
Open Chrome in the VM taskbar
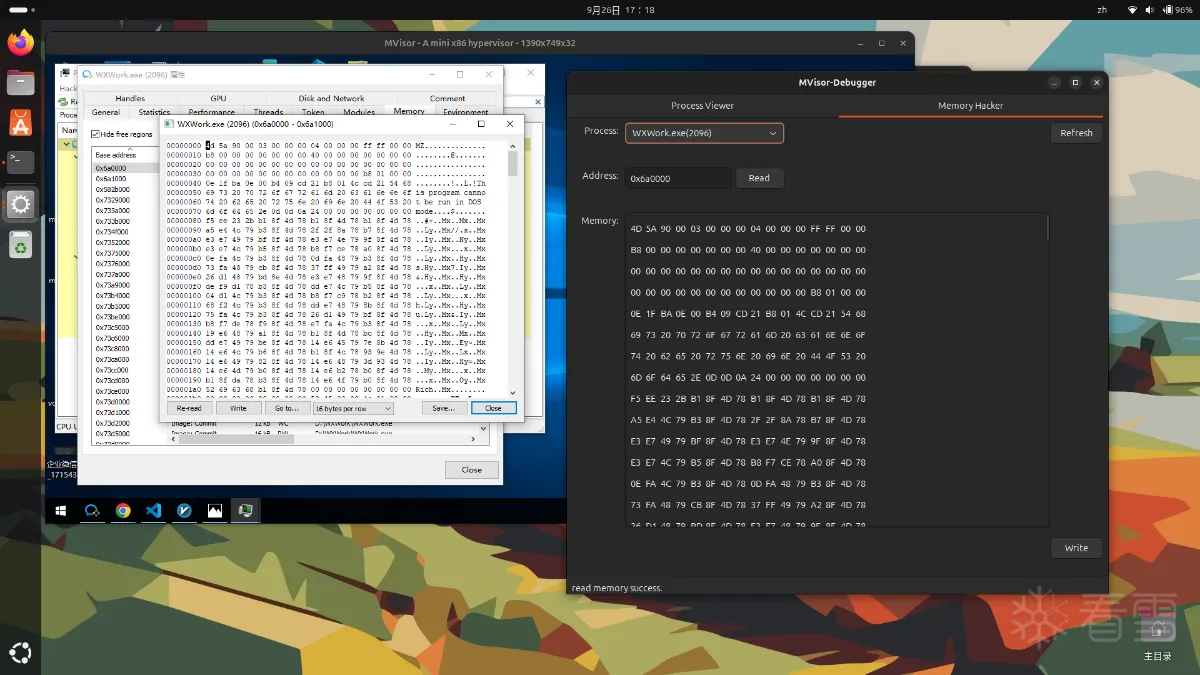(x=123, y=510)
